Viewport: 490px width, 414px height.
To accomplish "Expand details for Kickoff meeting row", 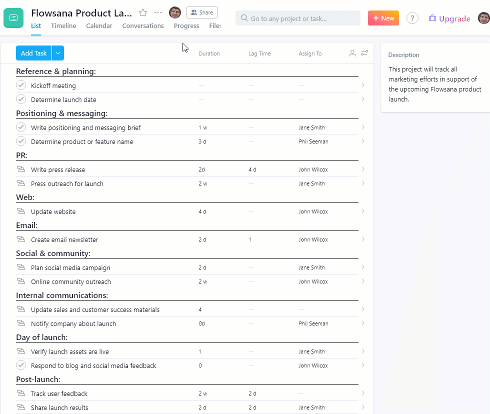I will coord(363,85).
